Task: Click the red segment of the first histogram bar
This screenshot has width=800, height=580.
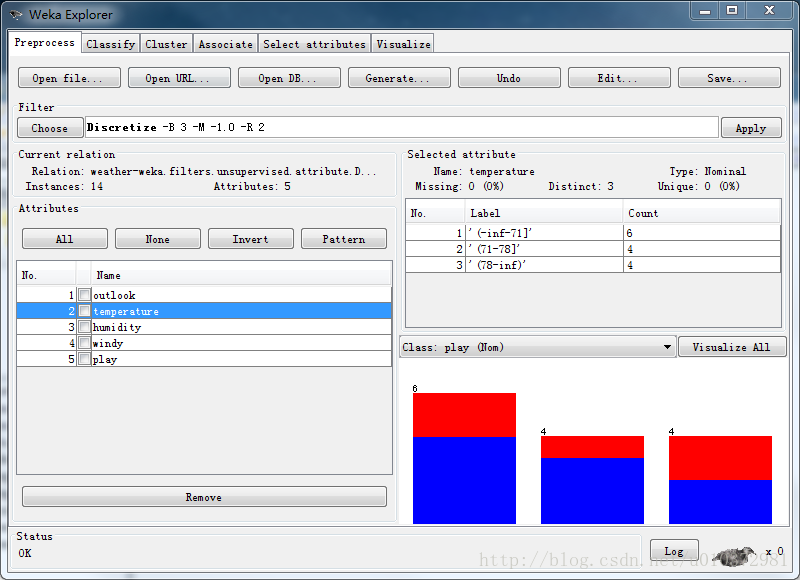Action: coord(464,415)
